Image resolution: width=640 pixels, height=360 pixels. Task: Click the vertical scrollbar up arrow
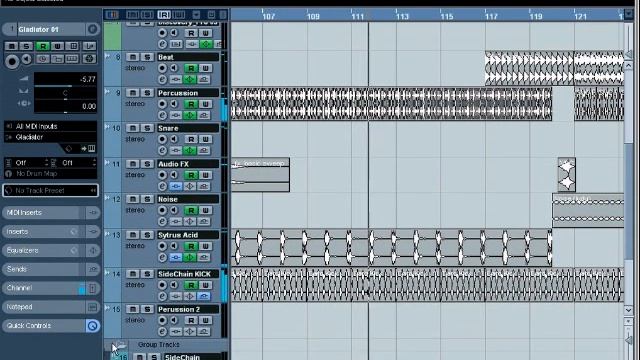click(629, 65)
